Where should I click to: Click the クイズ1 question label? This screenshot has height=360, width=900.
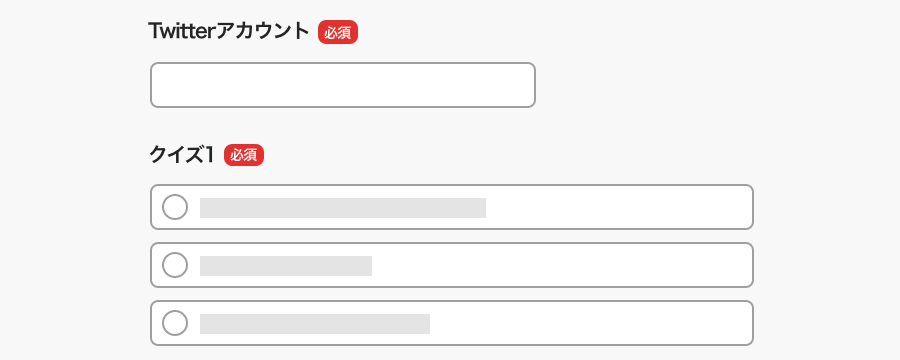point(181,155)
